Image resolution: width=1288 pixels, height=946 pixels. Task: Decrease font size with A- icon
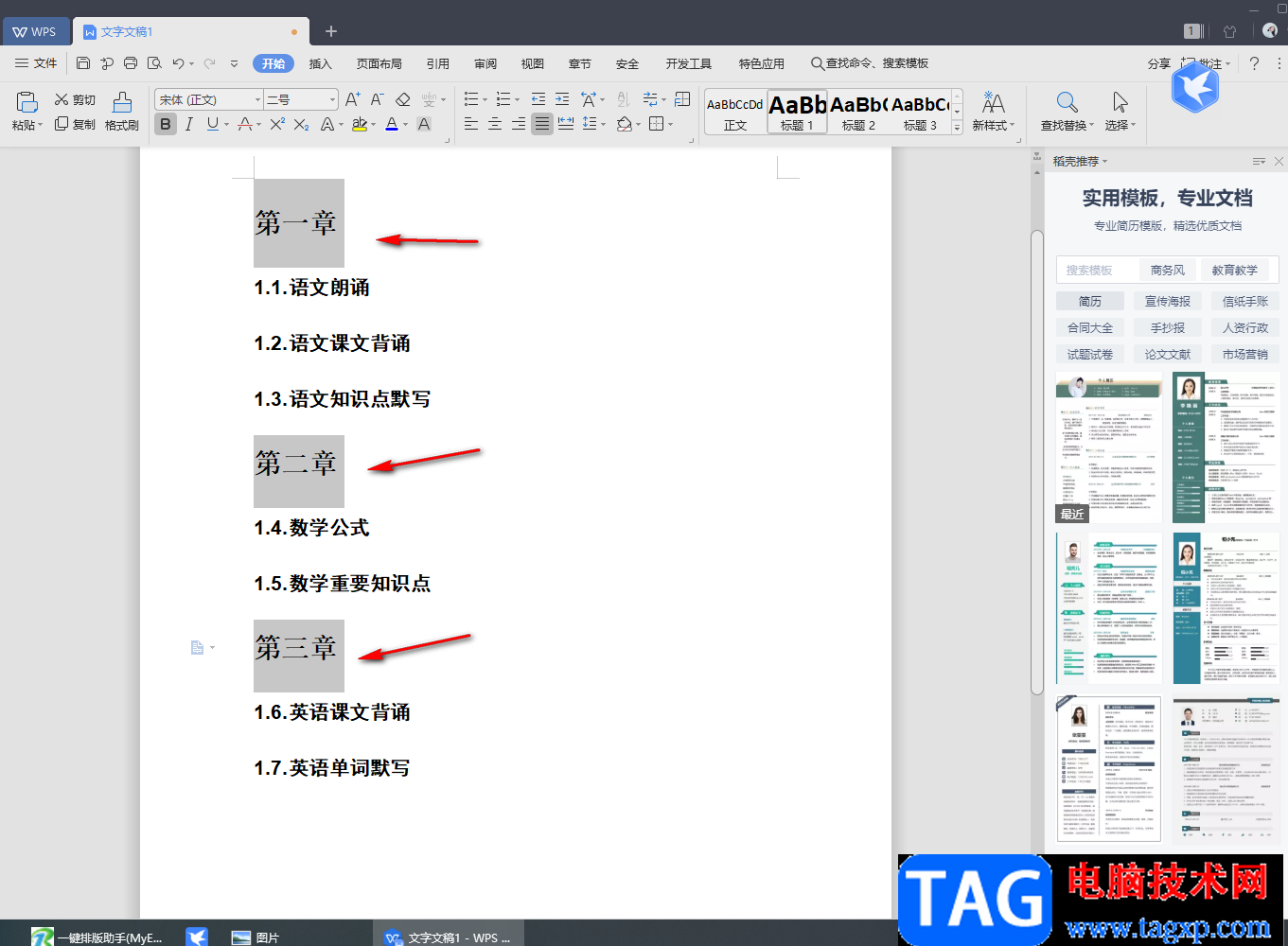(x=377, y=99)
